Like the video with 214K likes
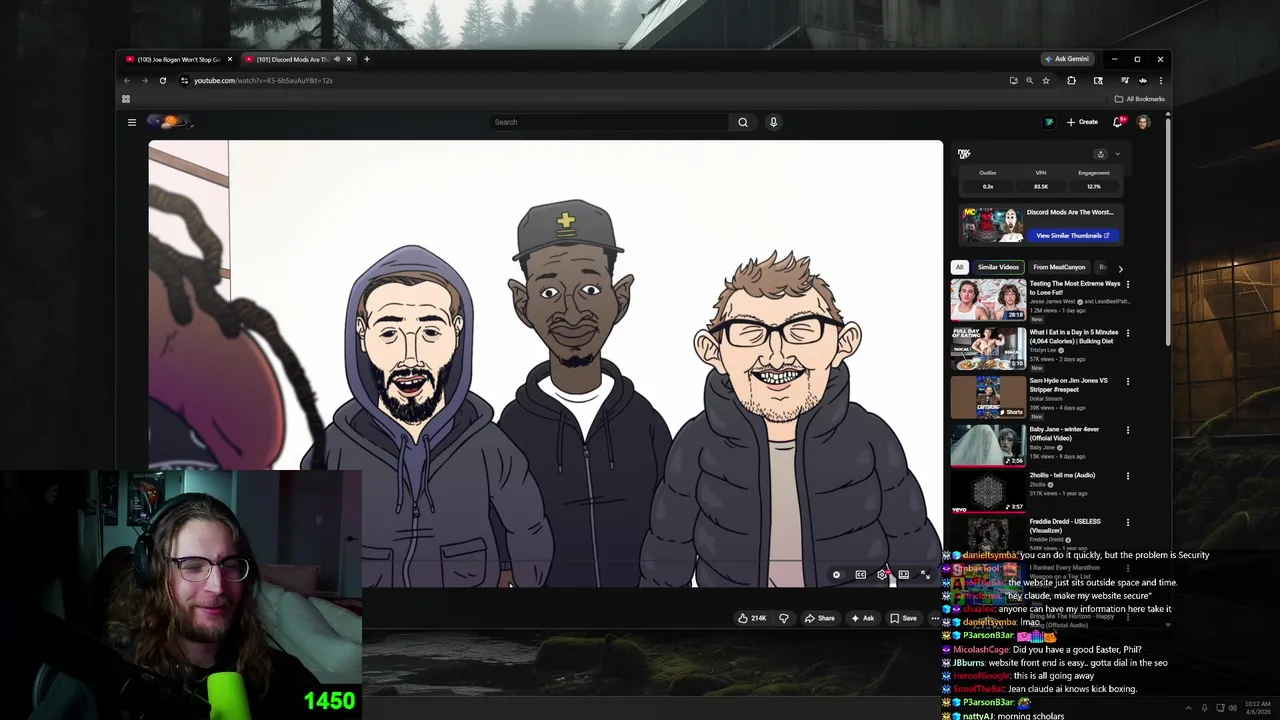Image resolution: width=1280 pixels, height=720 pixels. pyautogui.click(x=752, y=618)
